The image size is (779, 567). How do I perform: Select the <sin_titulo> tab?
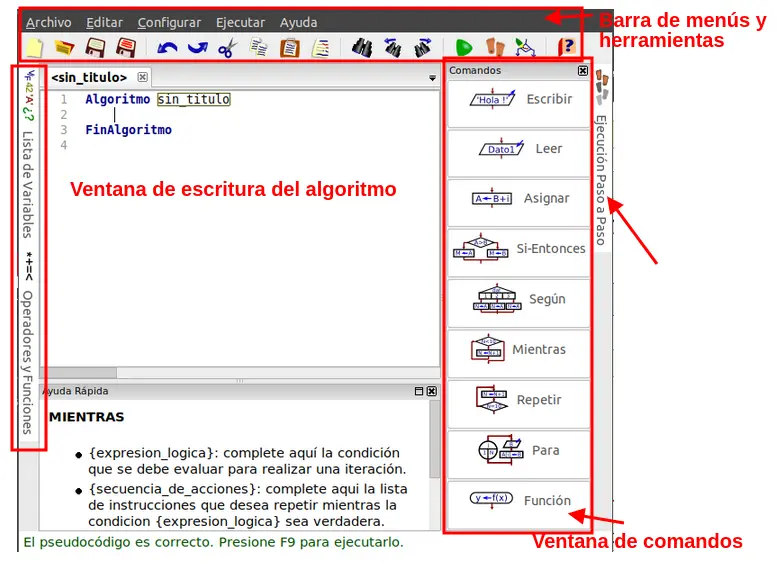89,78
